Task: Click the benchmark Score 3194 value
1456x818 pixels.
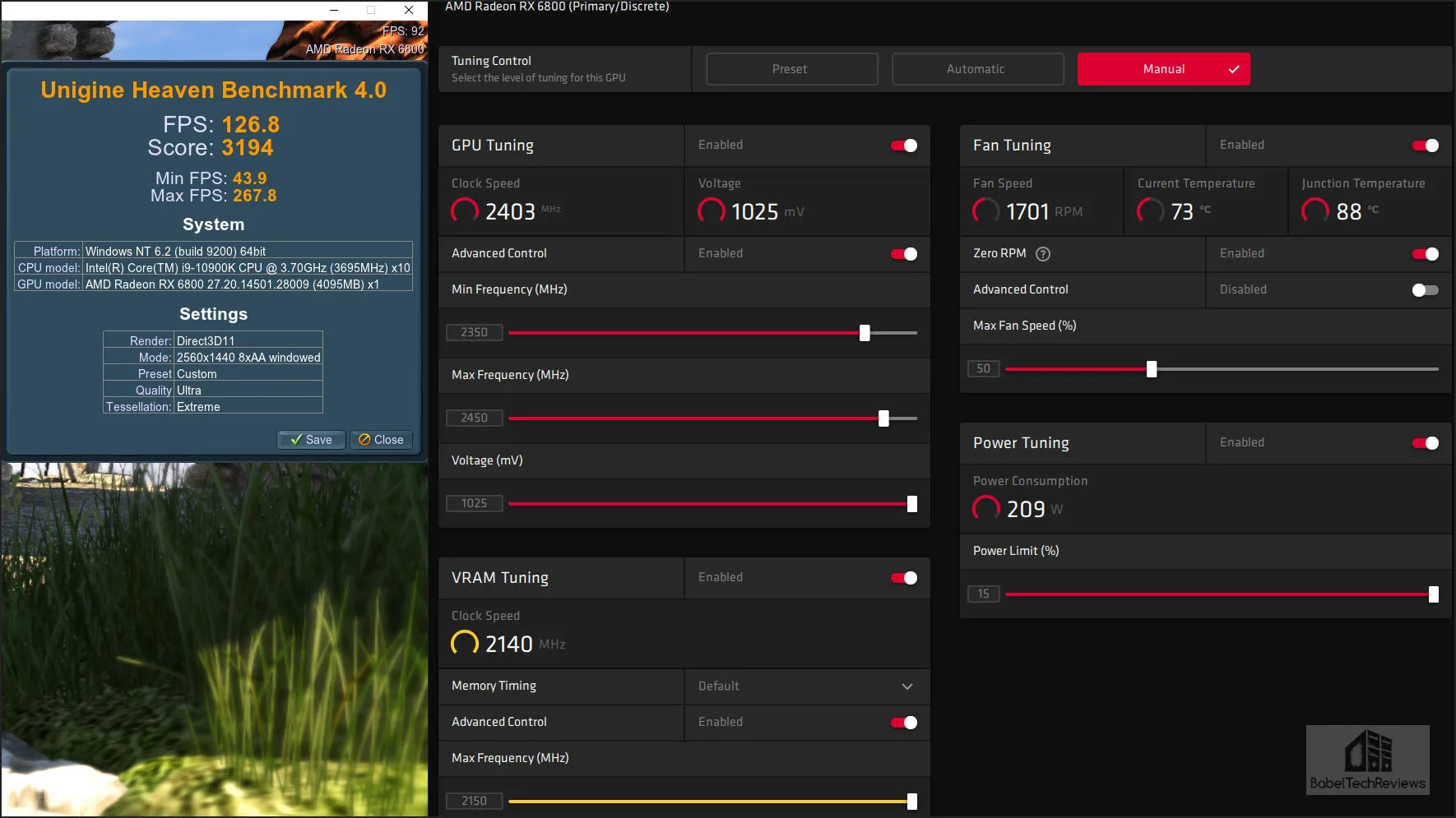Action: (x=248, y=148)
